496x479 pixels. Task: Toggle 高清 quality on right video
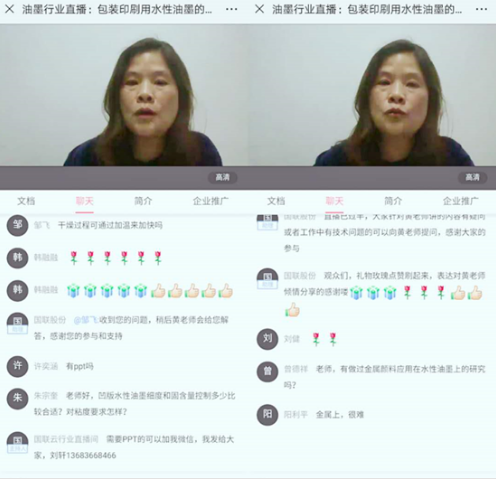(472, 177)
